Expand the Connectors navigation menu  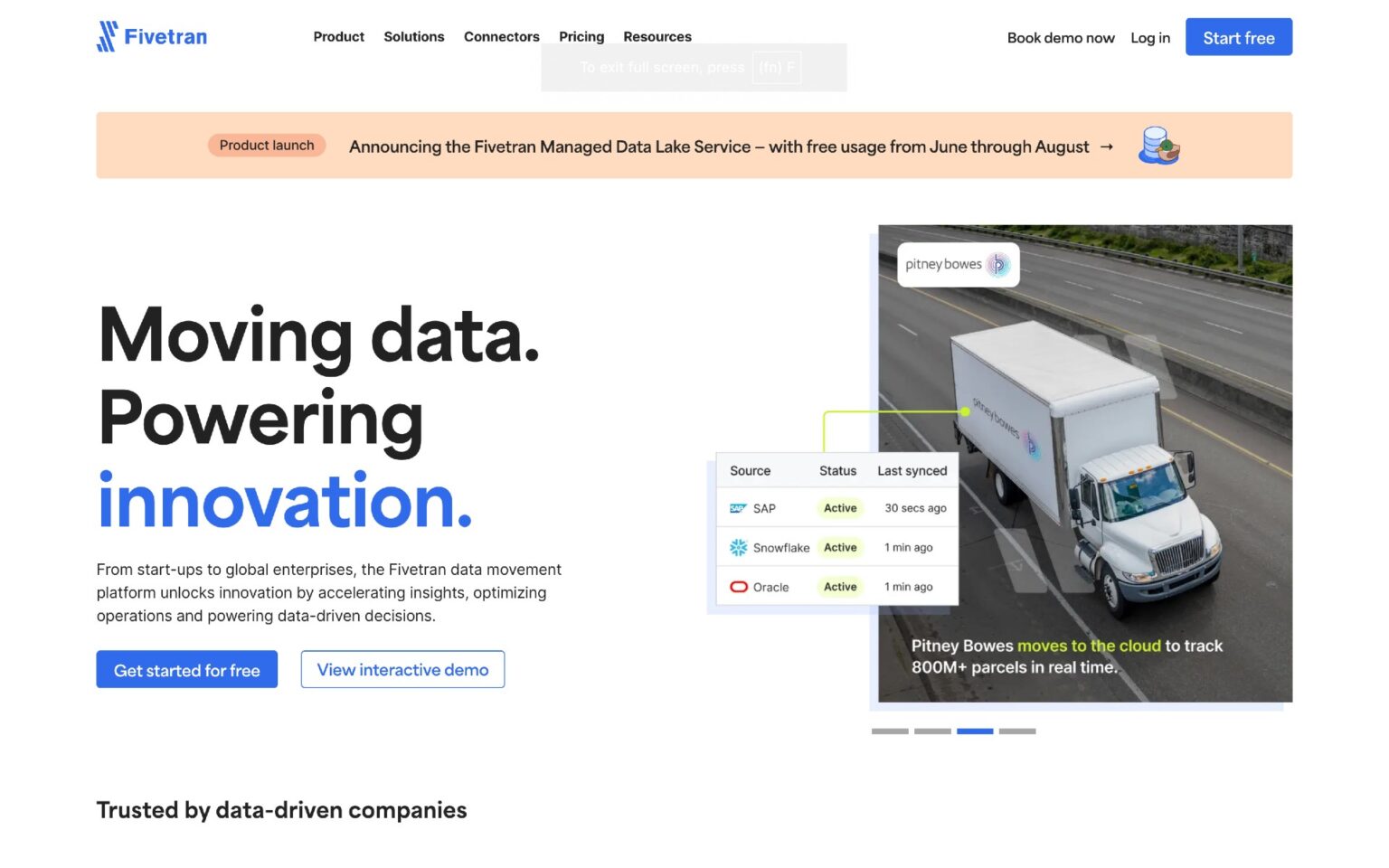(x=501, y=37)
